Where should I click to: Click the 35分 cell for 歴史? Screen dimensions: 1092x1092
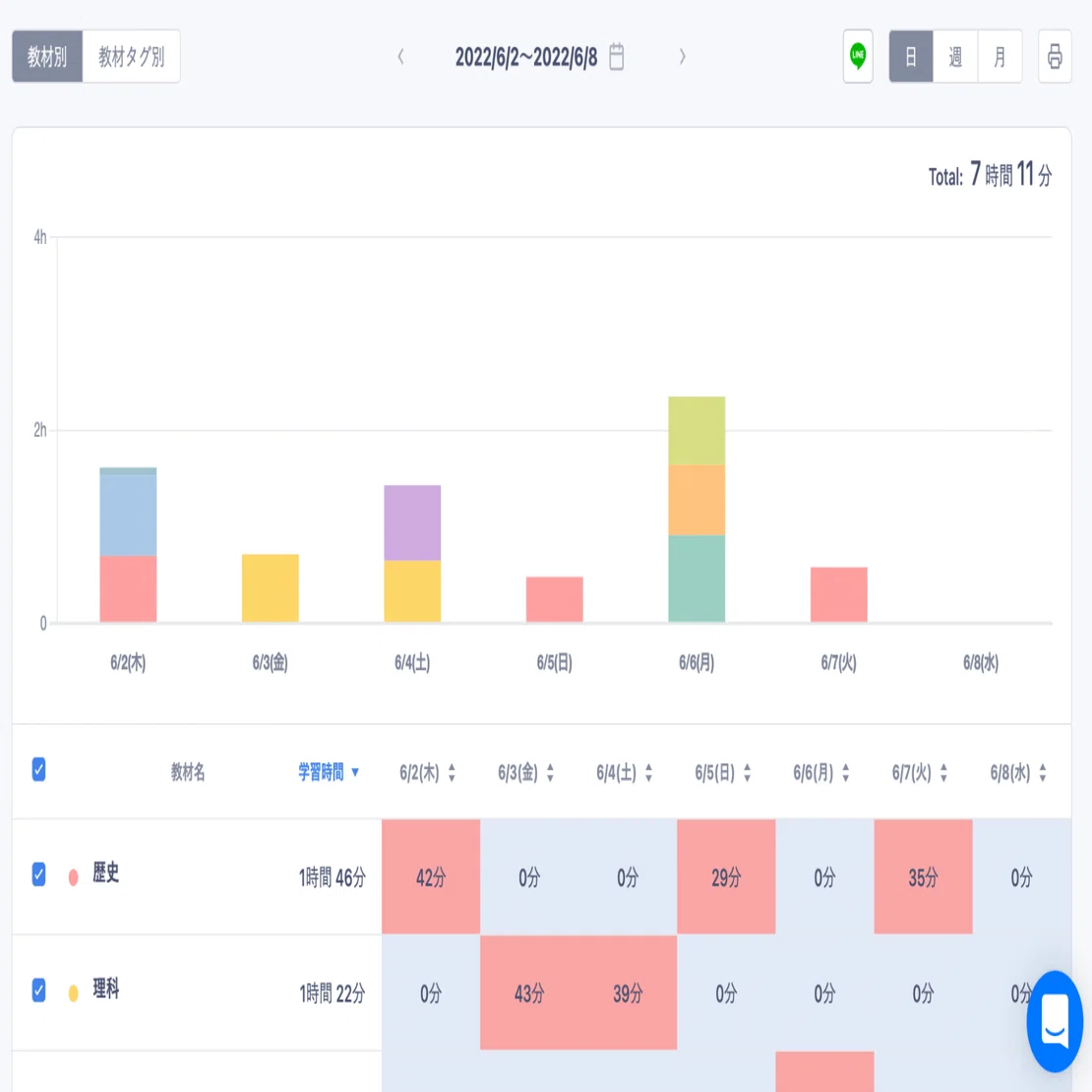pos(923,877)
